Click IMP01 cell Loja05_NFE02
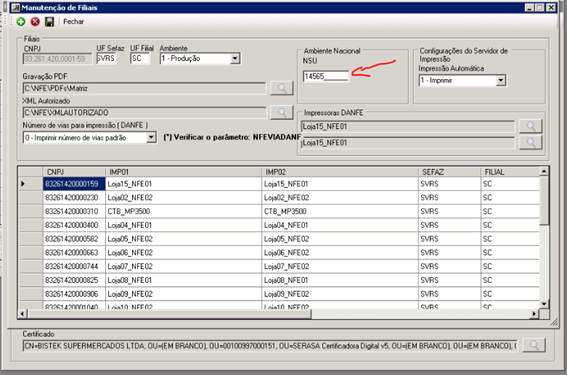Image resolution: width=567 pixels, height=375 pixels. pyautogui.click(x=183, y=239)
